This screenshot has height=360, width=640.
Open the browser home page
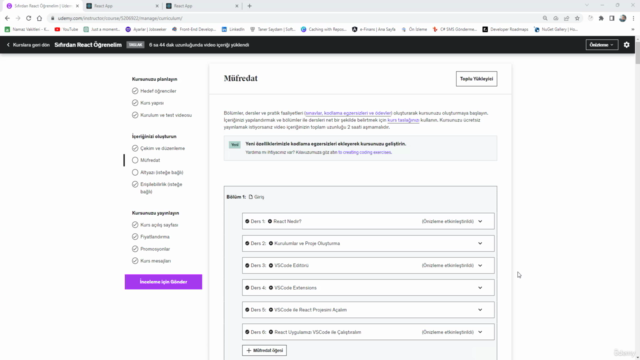tap(39, 18)
